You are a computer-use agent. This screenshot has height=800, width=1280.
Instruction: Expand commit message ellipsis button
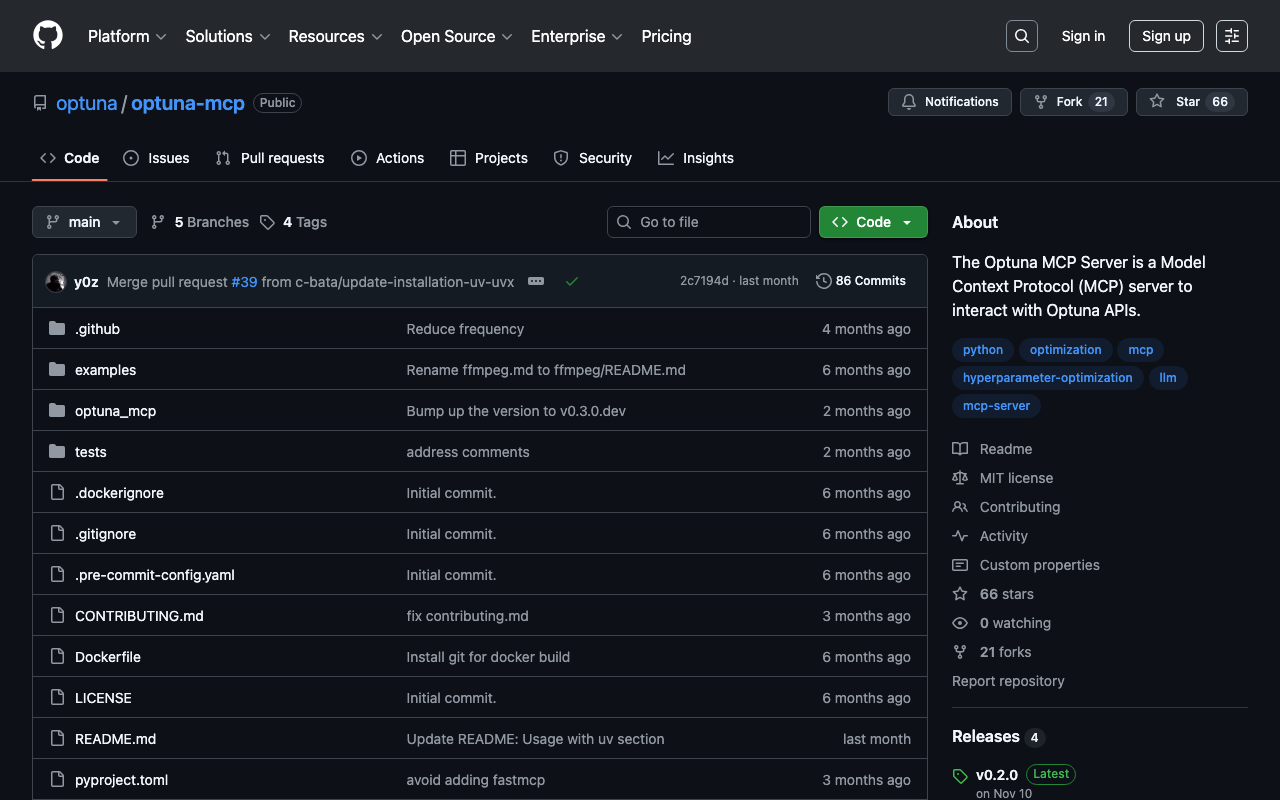(x=536, y=282)
